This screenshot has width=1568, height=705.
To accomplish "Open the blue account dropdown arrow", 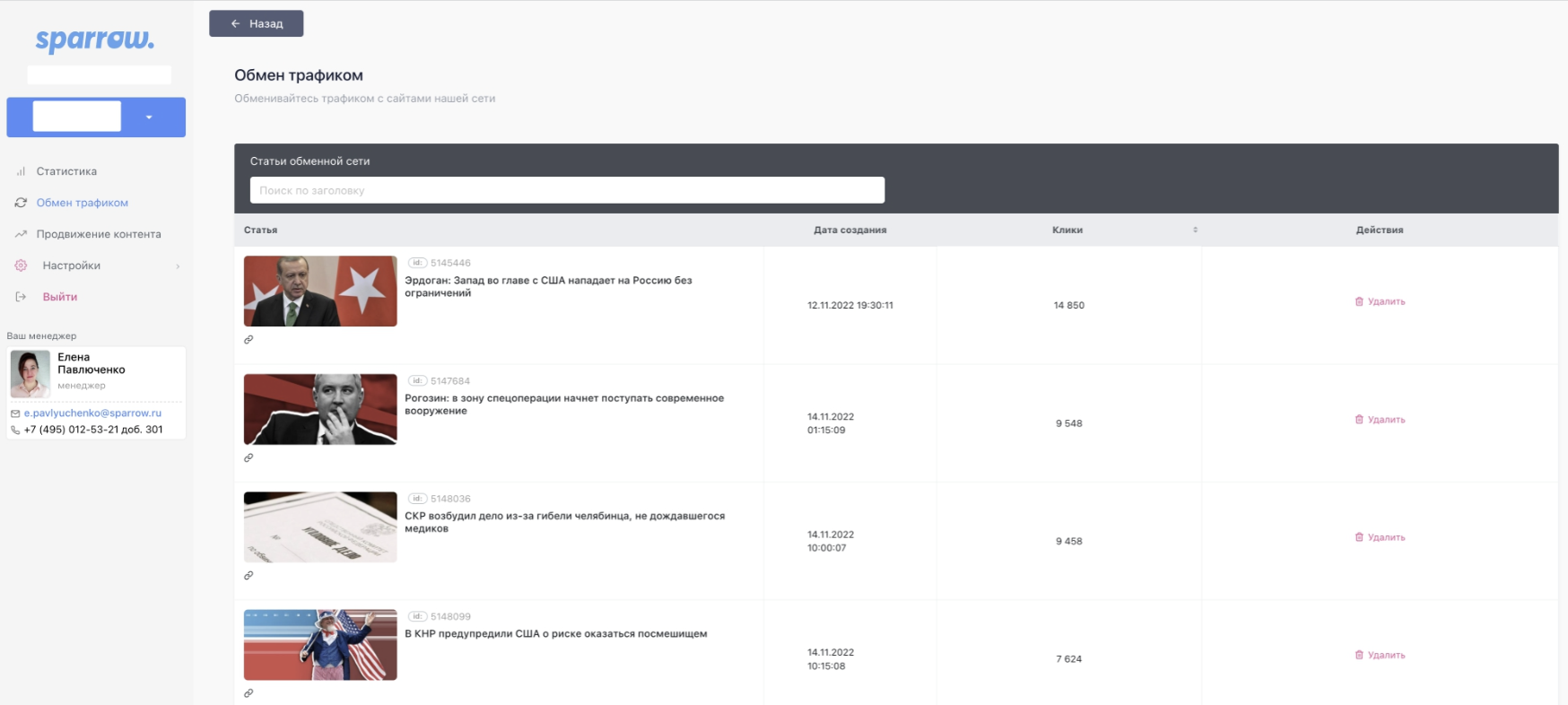I will coord(149,117).
